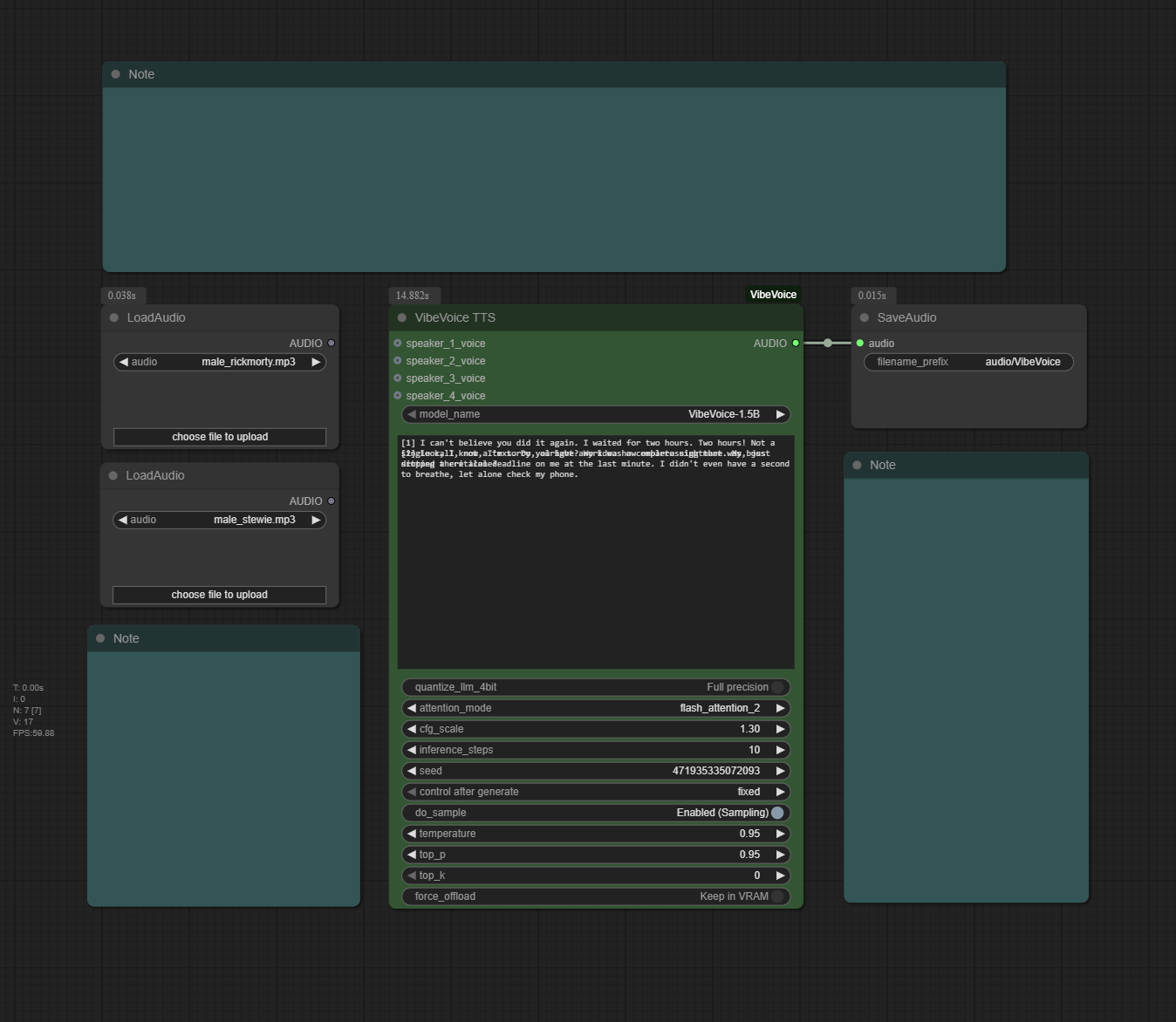
Task: Click choose file to upload for male_stewie.mp3
Action: click(x=219, y=595)
